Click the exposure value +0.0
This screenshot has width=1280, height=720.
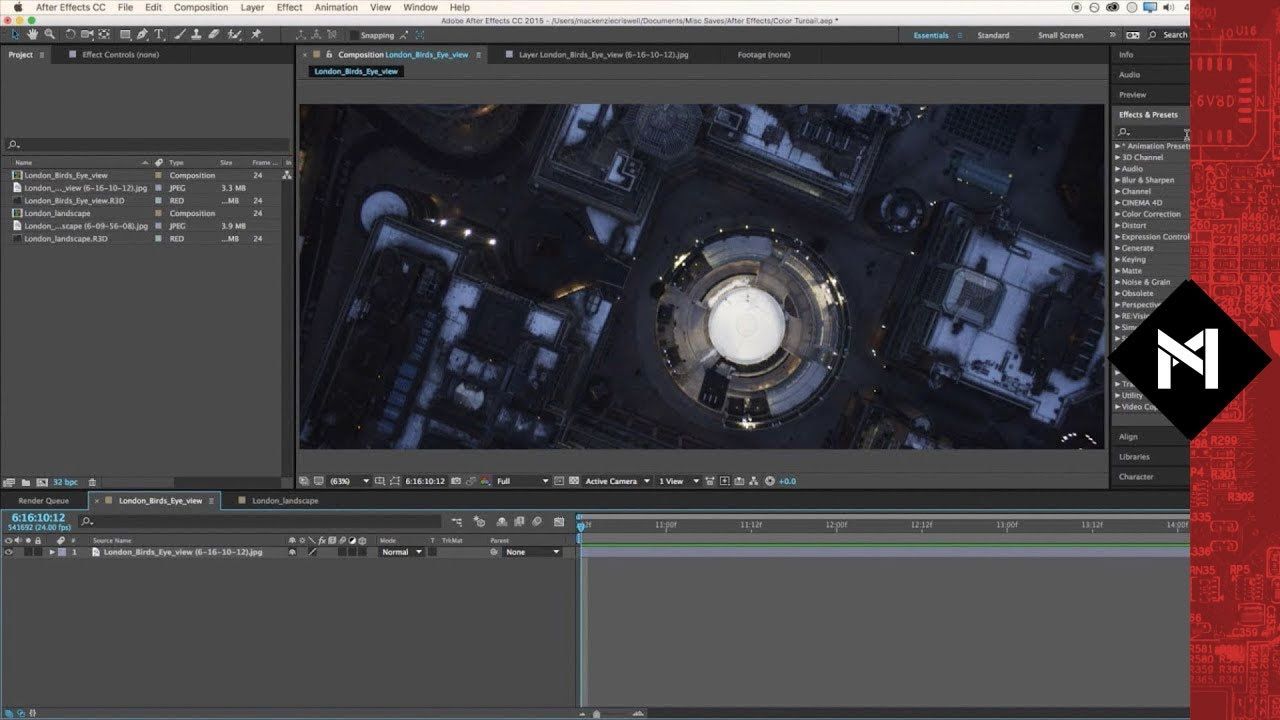pos(787,481)
